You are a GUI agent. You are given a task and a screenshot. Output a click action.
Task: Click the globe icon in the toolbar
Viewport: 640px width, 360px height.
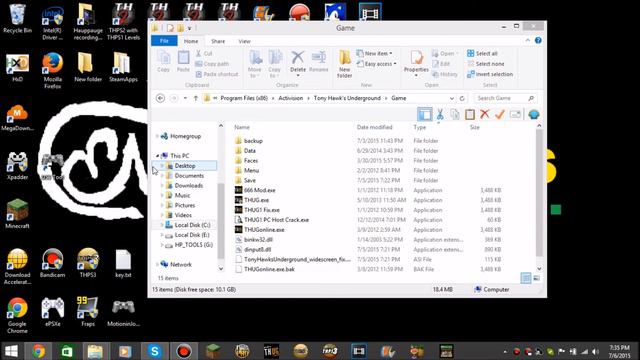pyautogui.click(x=533, y=115)
